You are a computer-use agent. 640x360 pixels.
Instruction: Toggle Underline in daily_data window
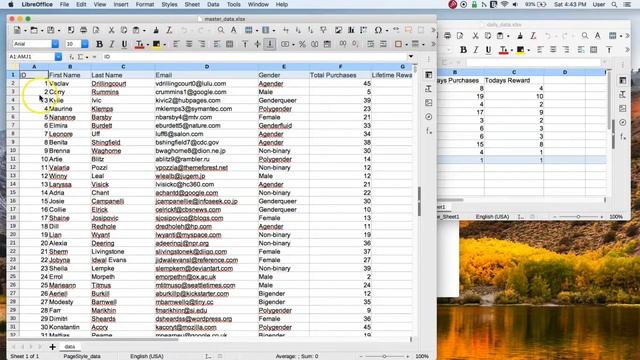488,50
